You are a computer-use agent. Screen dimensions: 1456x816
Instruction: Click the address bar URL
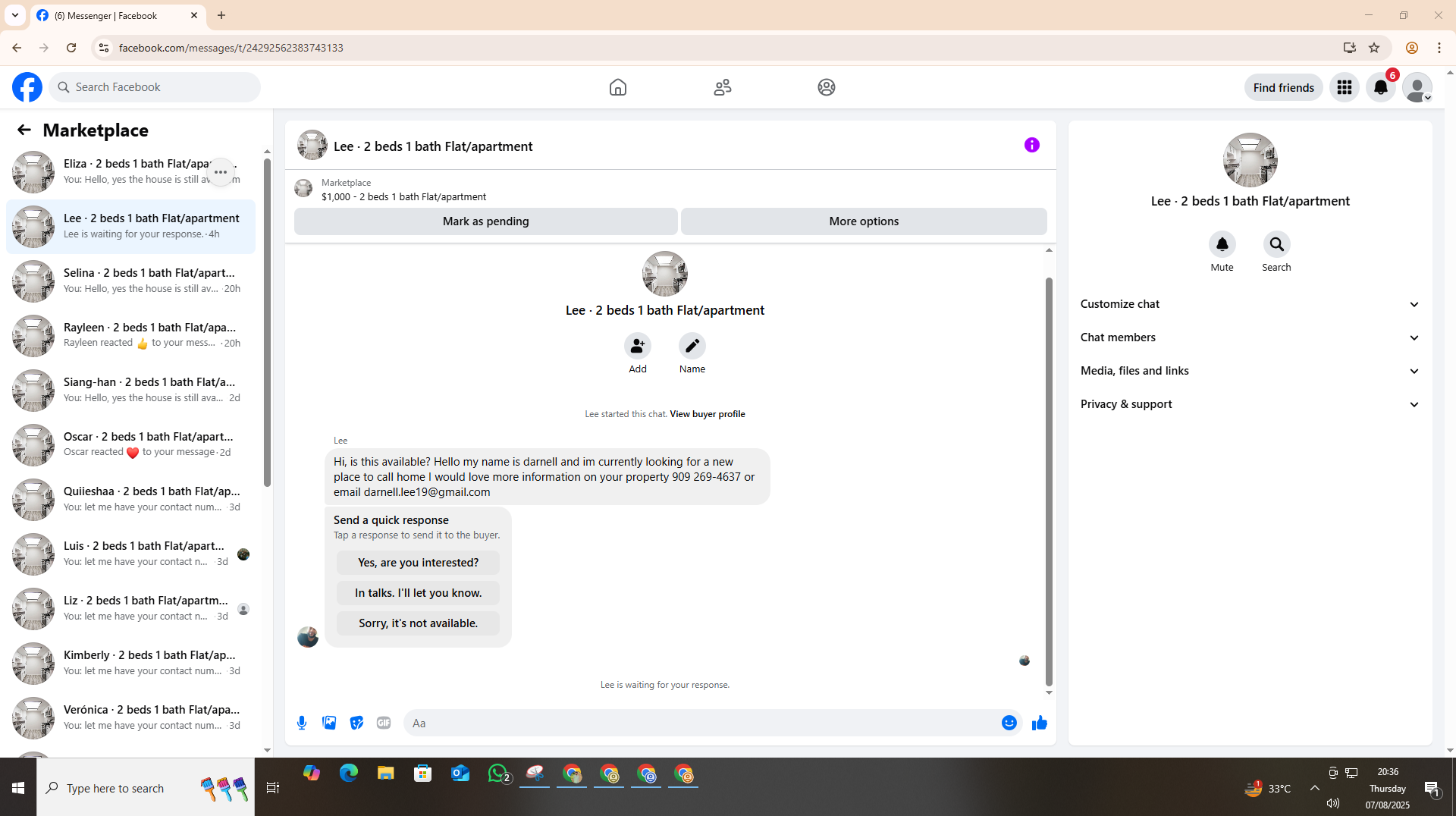(x=231, y=48)
